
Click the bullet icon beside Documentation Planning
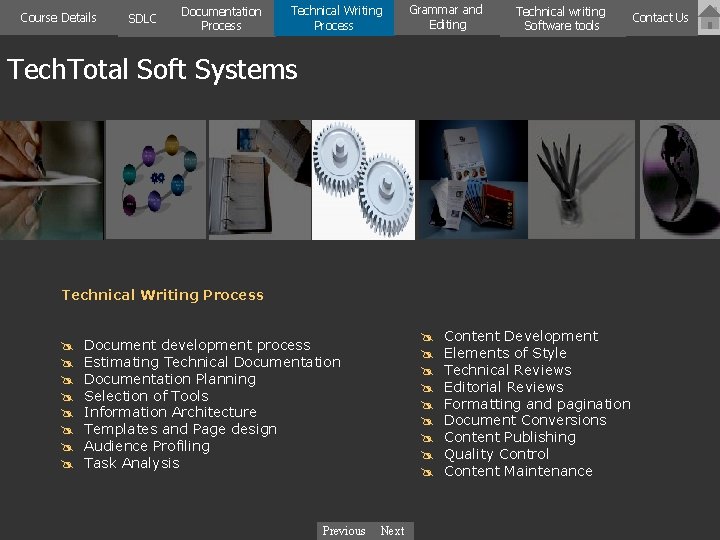tap(67, 380)
